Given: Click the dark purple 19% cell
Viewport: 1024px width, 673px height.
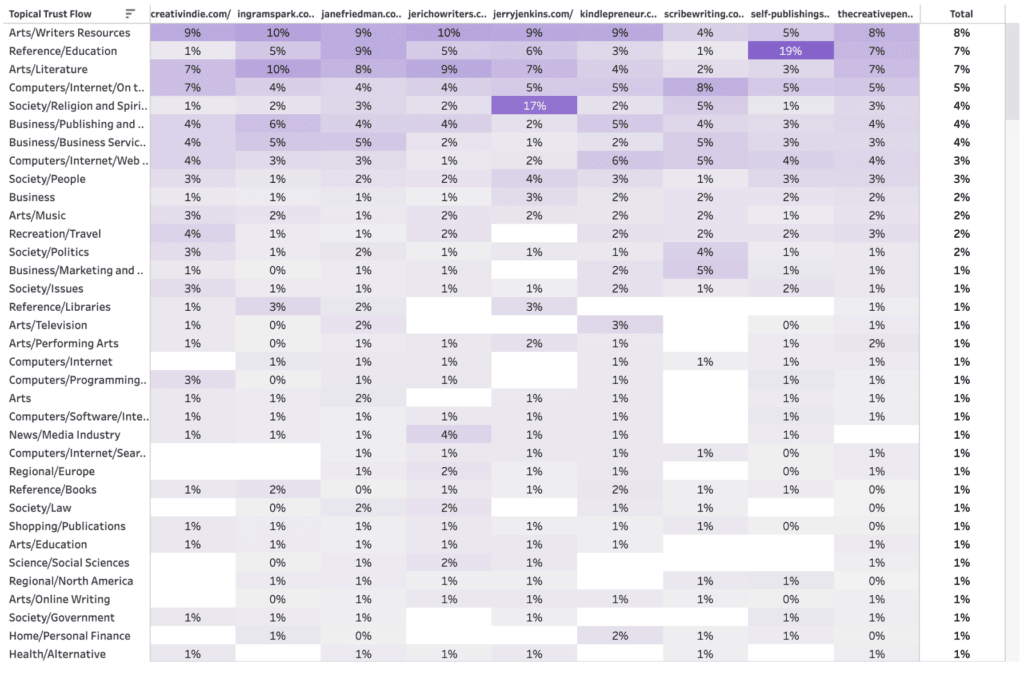Looking at the screenshot, I should tap(791, 50).
